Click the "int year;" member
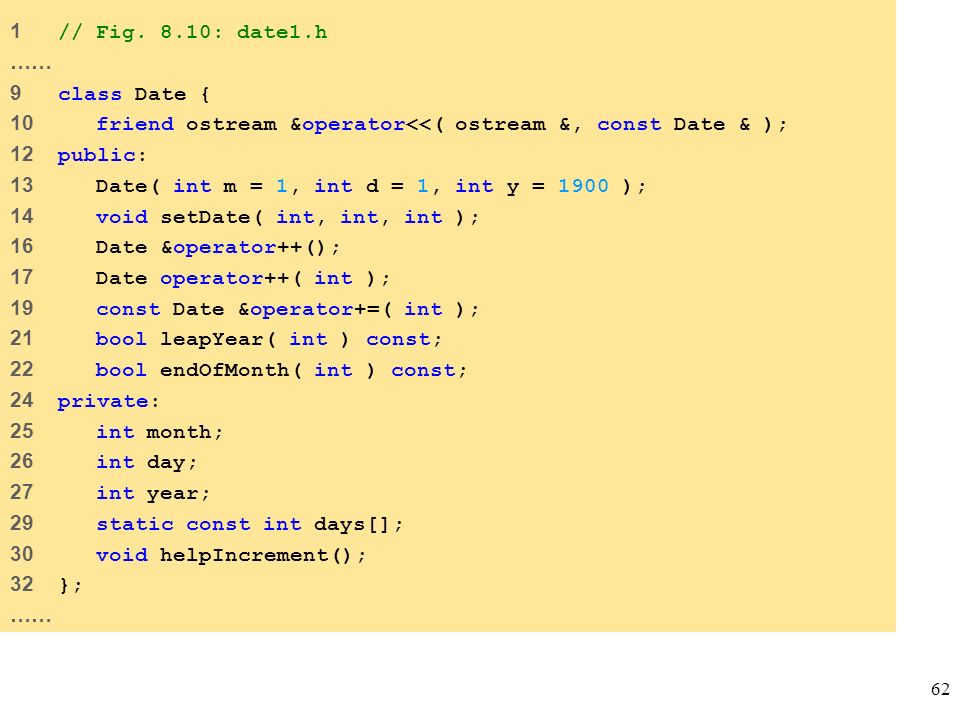960x720 pixels. [x=153, y=493]
